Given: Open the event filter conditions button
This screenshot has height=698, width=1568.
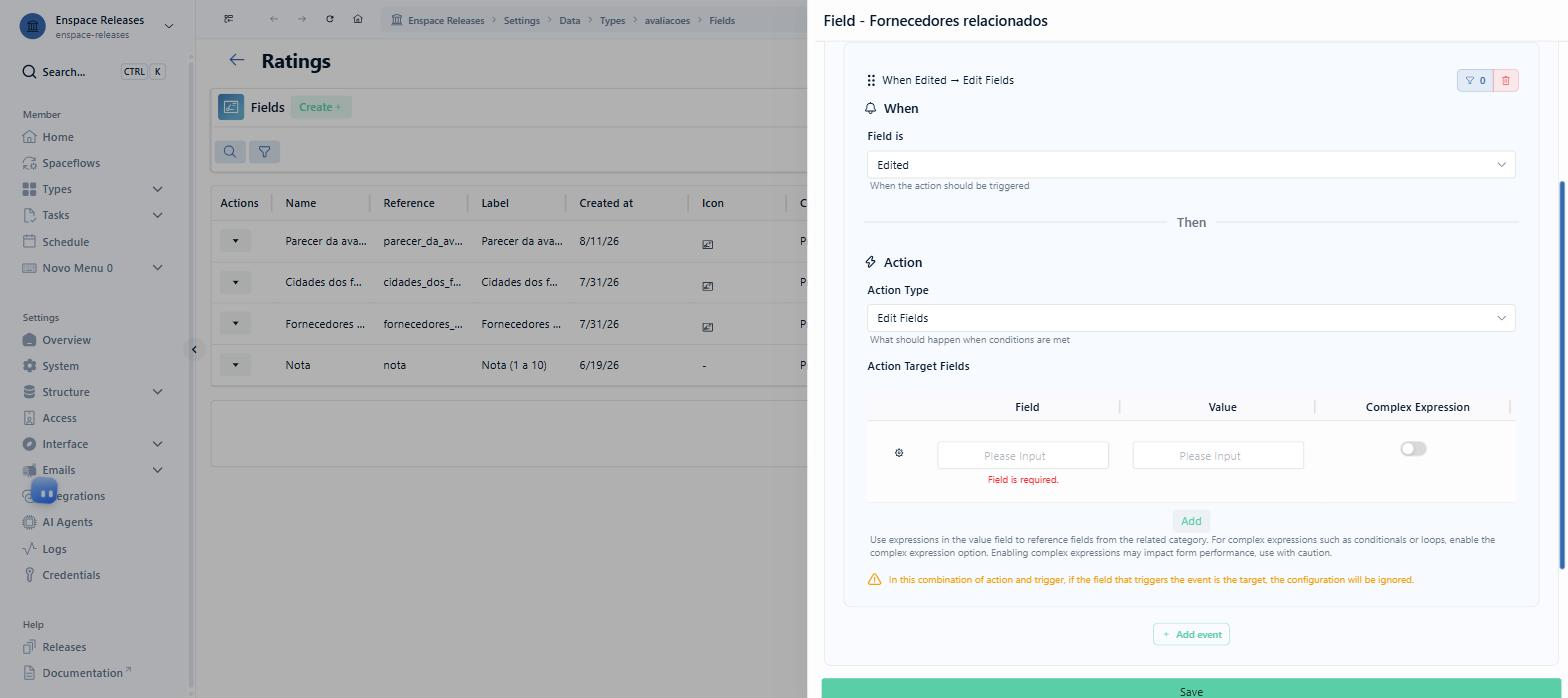Looking at the screenshot, I should (x=1475, y=80).
